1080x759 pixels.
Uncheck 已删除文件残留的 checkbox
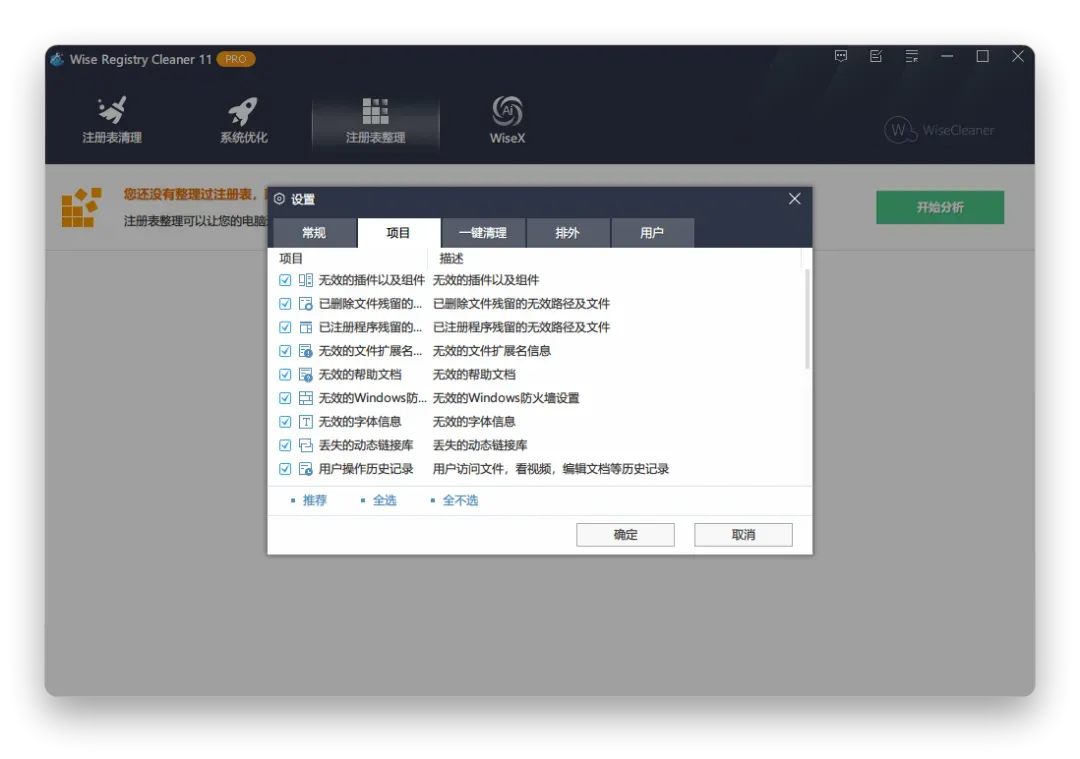pos(285,304)
